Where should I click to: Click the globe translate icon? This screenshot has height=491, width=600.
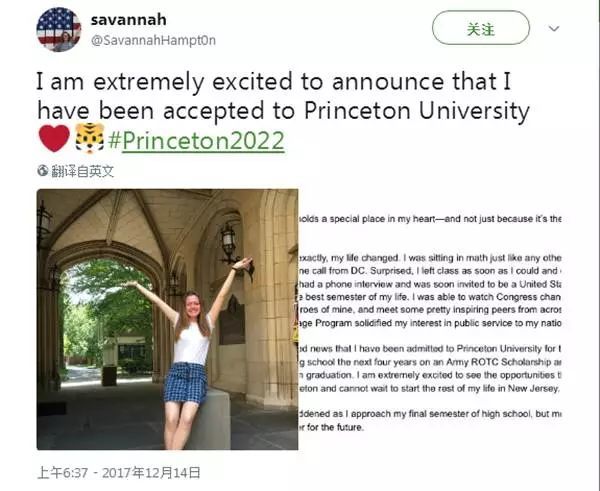[43, 171]
